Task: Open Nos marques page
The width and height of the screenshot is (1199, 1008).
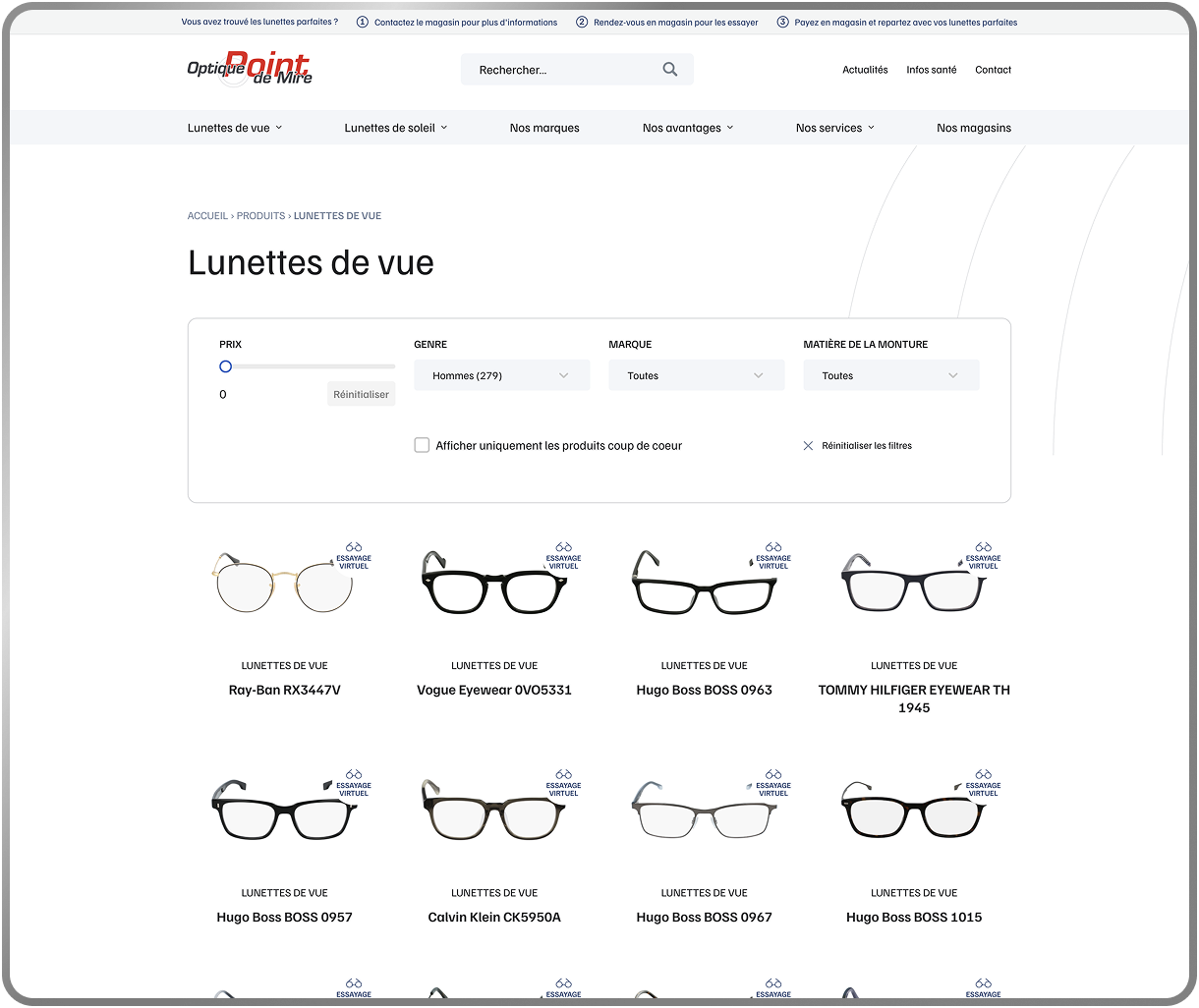Action: coord(544,128)
